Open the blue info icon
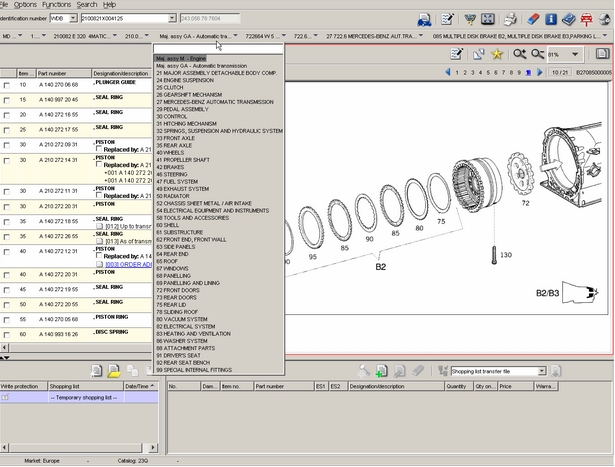 pos(551,19)
